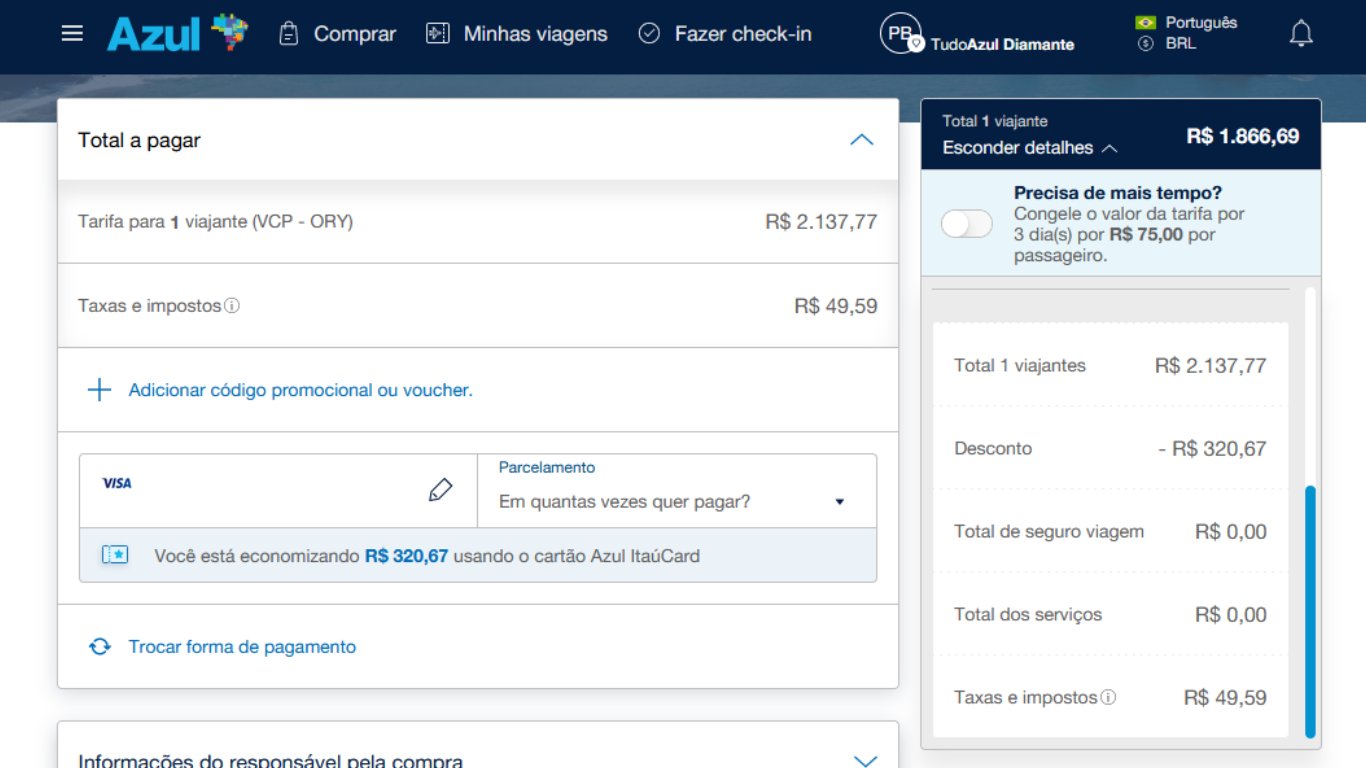Select the BRL currency option
The image size is (1366, 768).
coord(1181,44)
